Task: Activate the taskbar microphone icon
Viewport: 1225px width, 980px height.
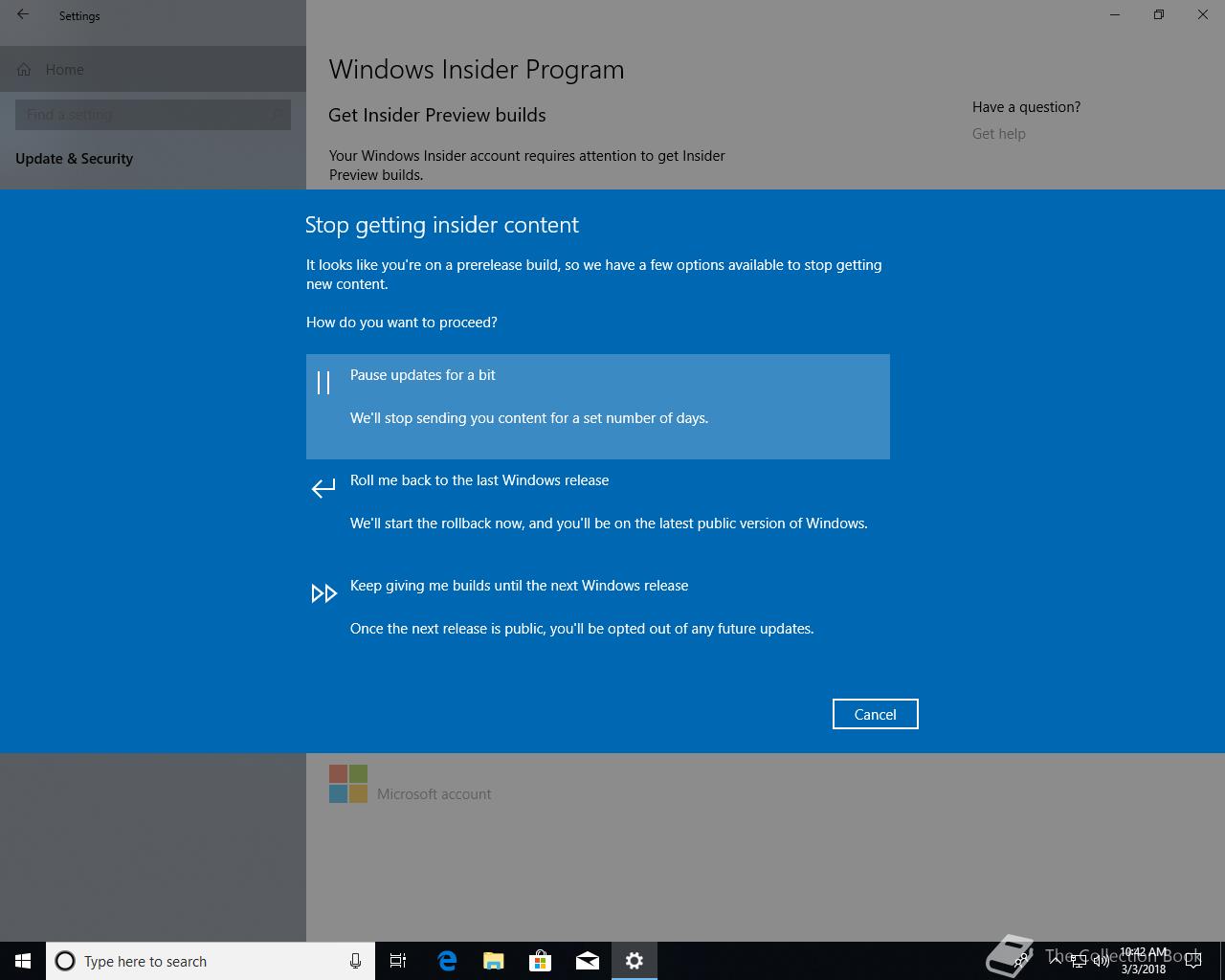Action: tap(355, 961)
